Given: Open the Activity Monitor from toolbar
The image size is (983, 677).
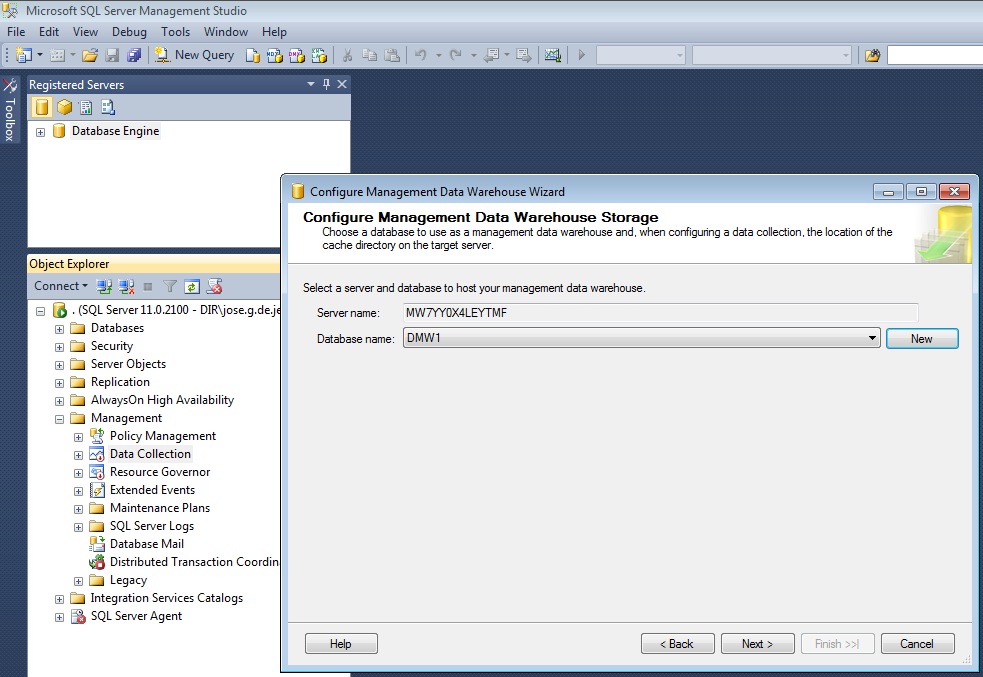Looking at the screenshot, I should (x=552, y=55).
